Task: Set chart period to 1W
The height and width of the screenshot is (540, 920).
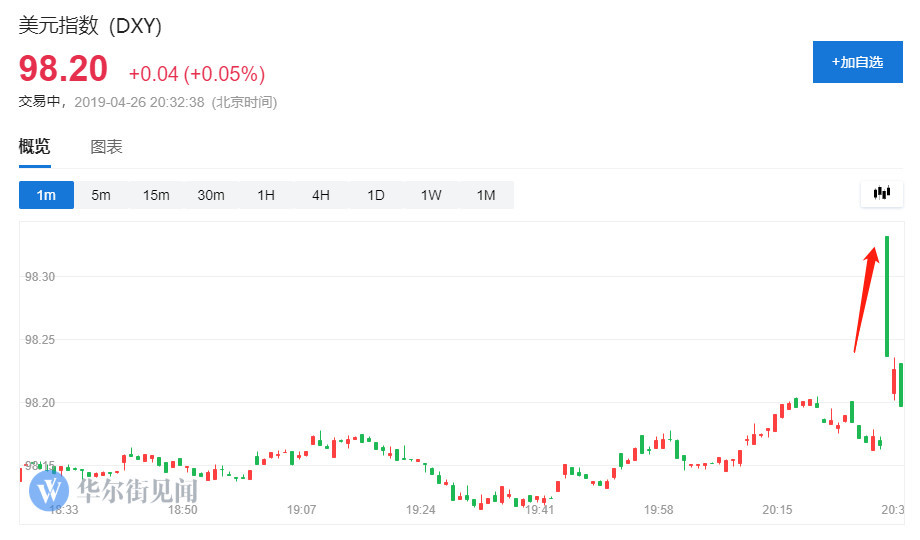Action: pos(431,195)
